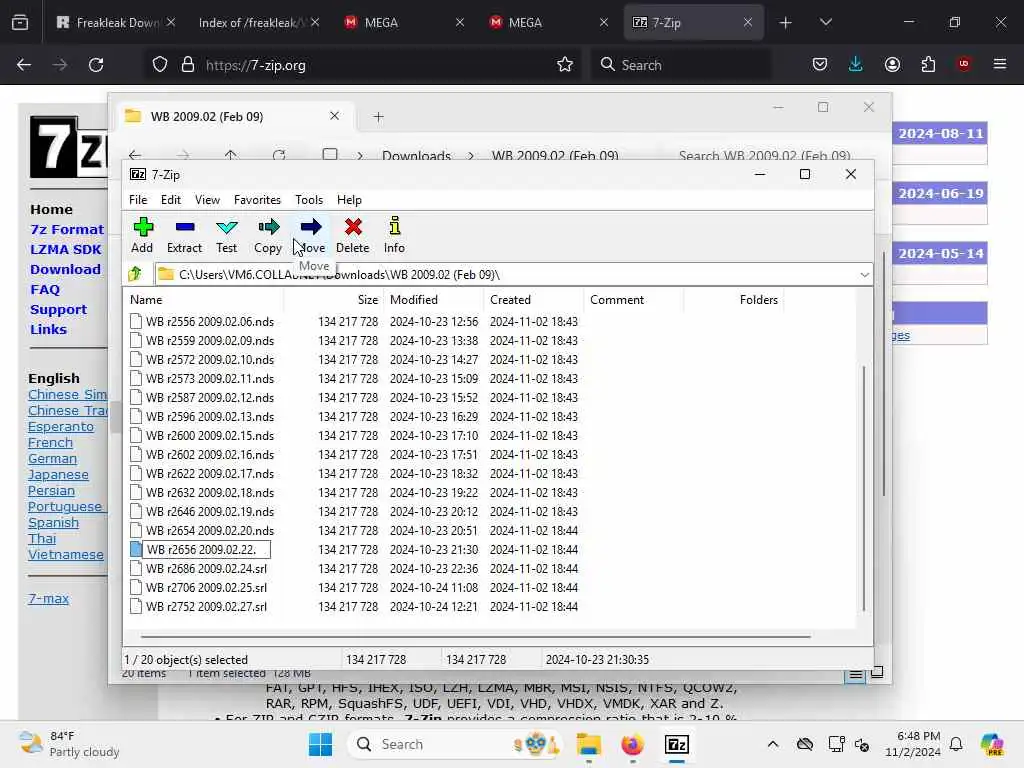Sort by the Modified column header
This screenshot has height=768, width=1024.
[434, 300]
